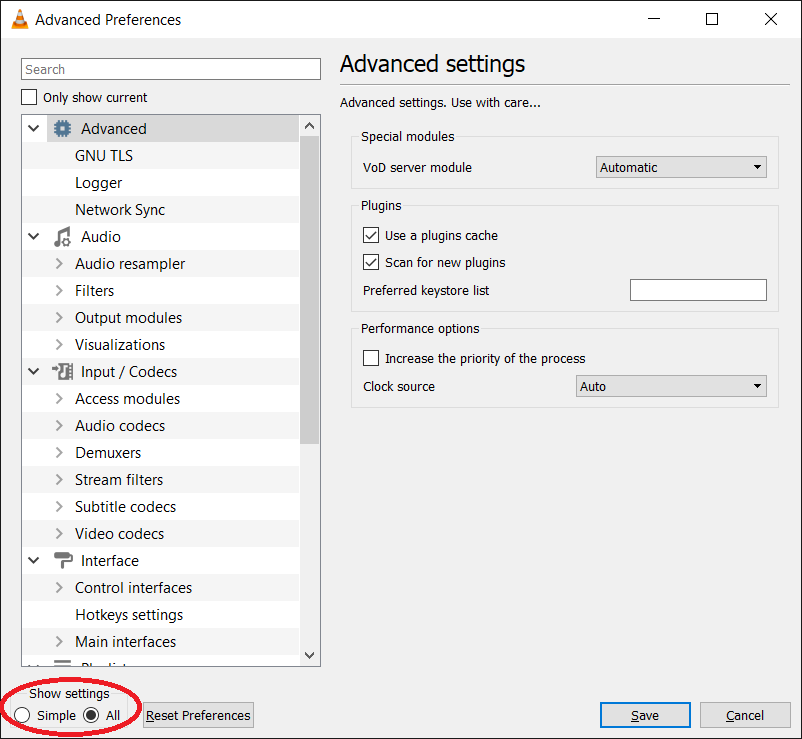Select Output modules tree item text

128,318
